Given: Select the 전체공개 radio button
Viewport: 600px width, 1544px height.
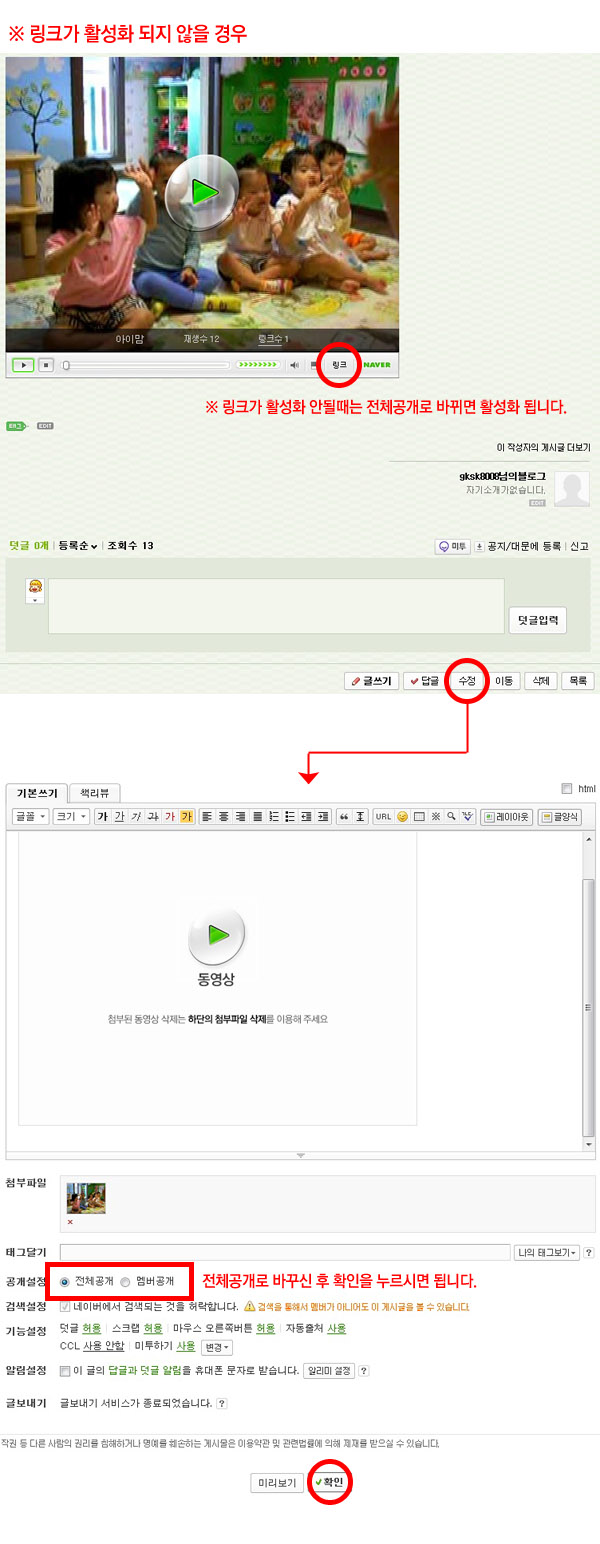Looking at the screenshot, I should point(67,1281).
